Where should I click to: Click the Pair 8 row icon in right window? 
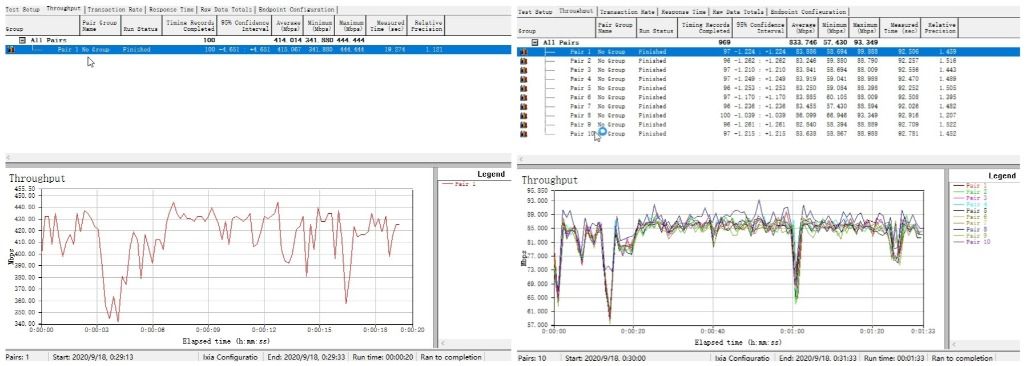pos(523,115)
